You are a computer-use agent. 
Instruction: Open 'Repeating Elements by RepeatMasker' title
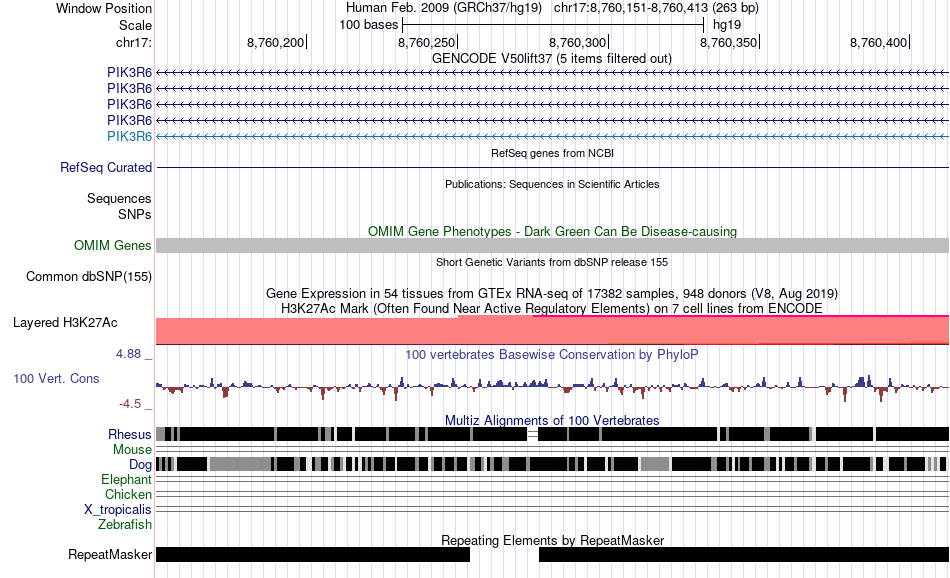coord(552,540)
